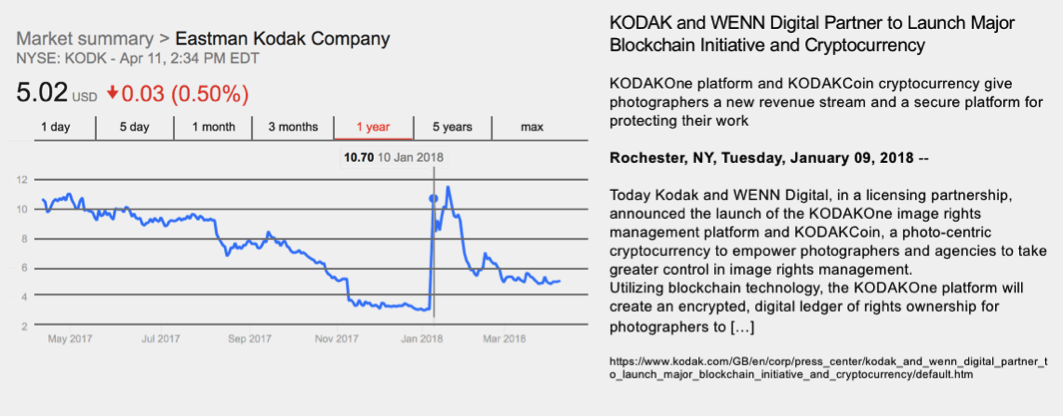Open the Eastman Kodak Company title

pyautogui.click(x=283, y=39)
